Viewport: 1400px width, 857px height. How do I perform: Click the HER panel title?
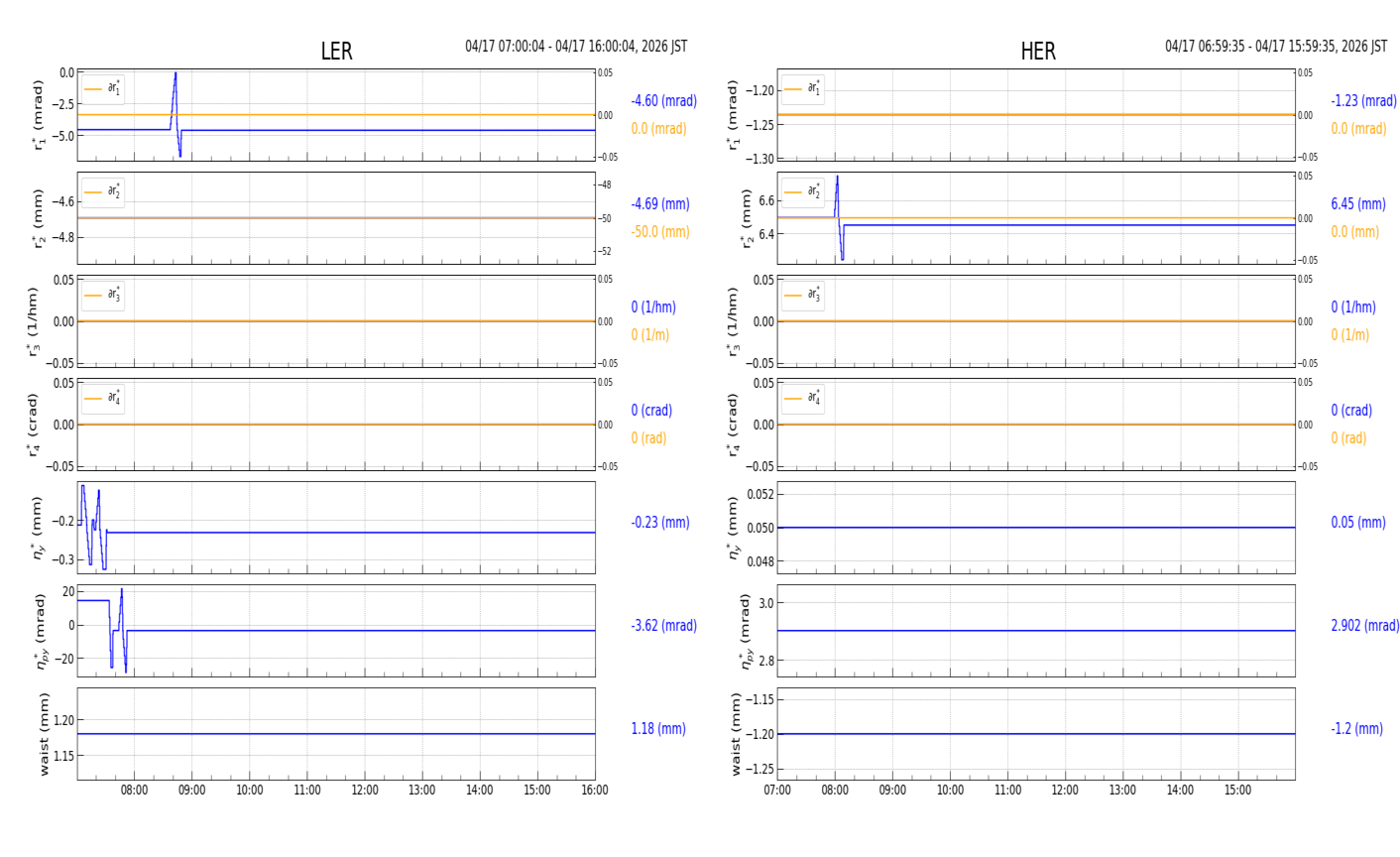[1038, 52]
